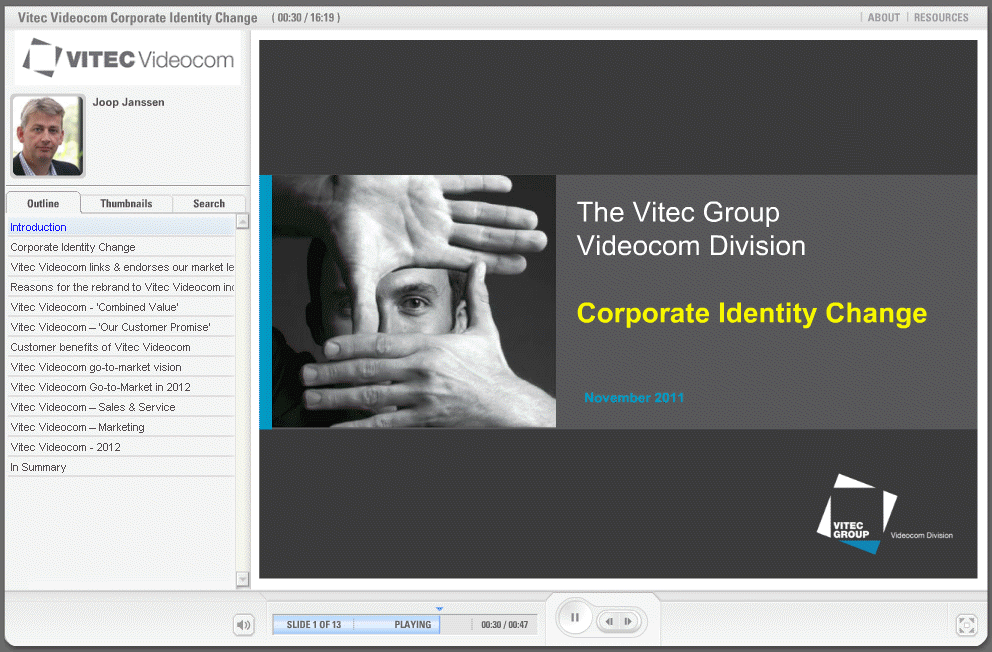Viewport: 992px width, 652px height.
Task: Open 'Reasons for the rebrand' slide
Action: click(121, 287)
